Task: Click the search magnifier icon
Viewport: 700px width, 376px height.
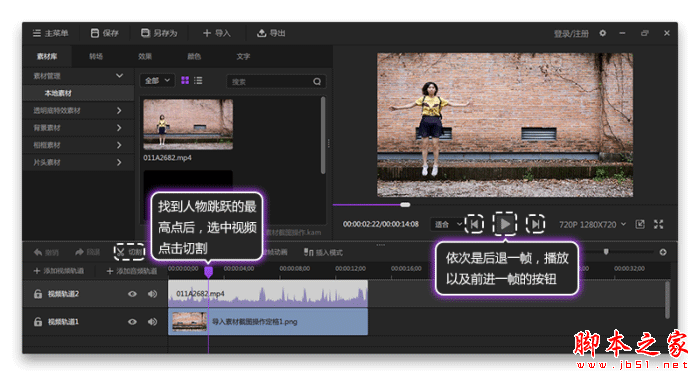Action: click(317, 82)
